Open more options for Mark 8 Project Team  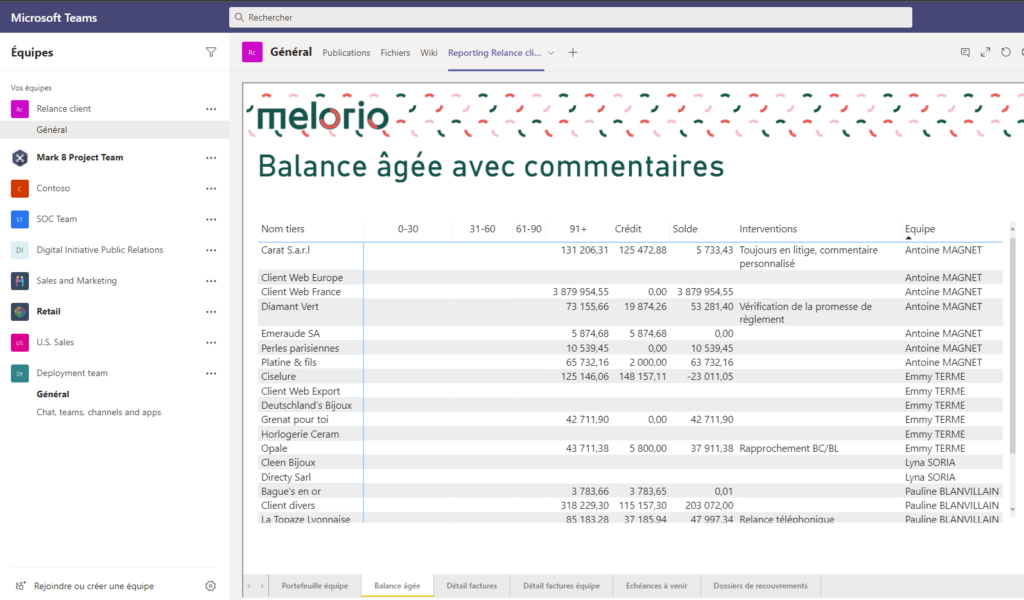211,158
